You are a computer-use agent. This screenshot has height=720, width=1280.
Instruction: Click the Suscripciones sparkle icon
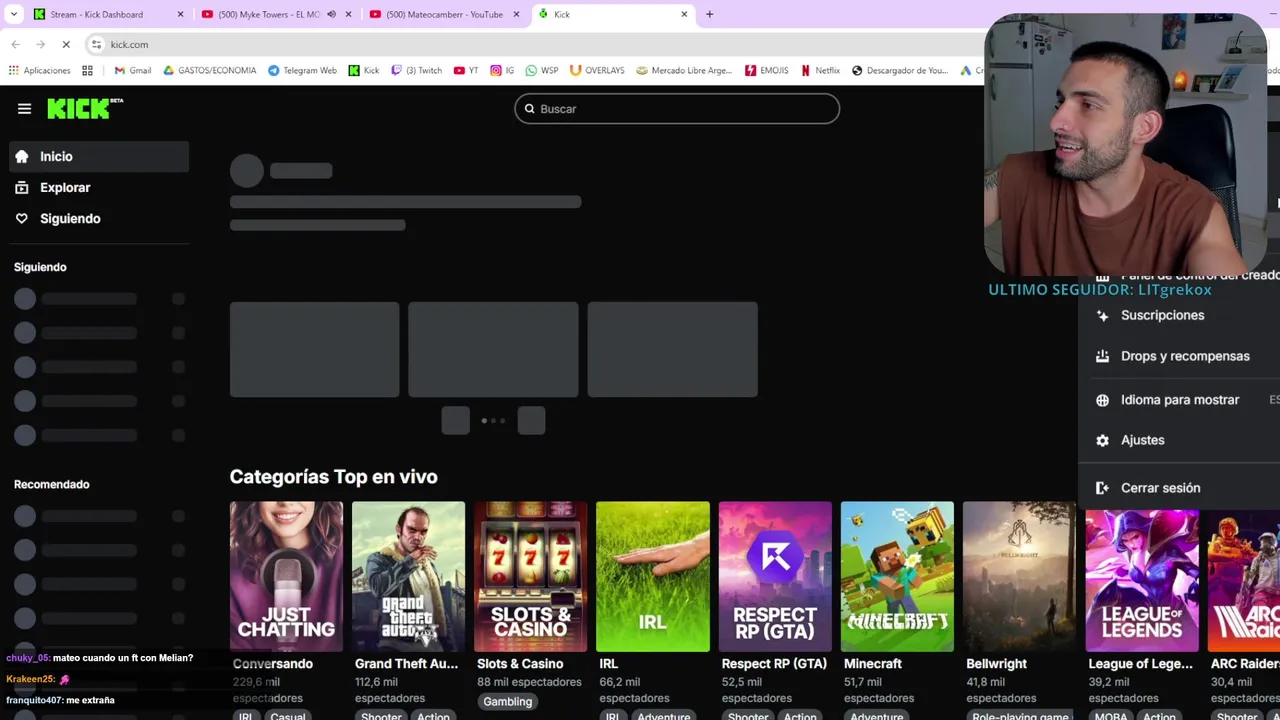pos(1102,316)
